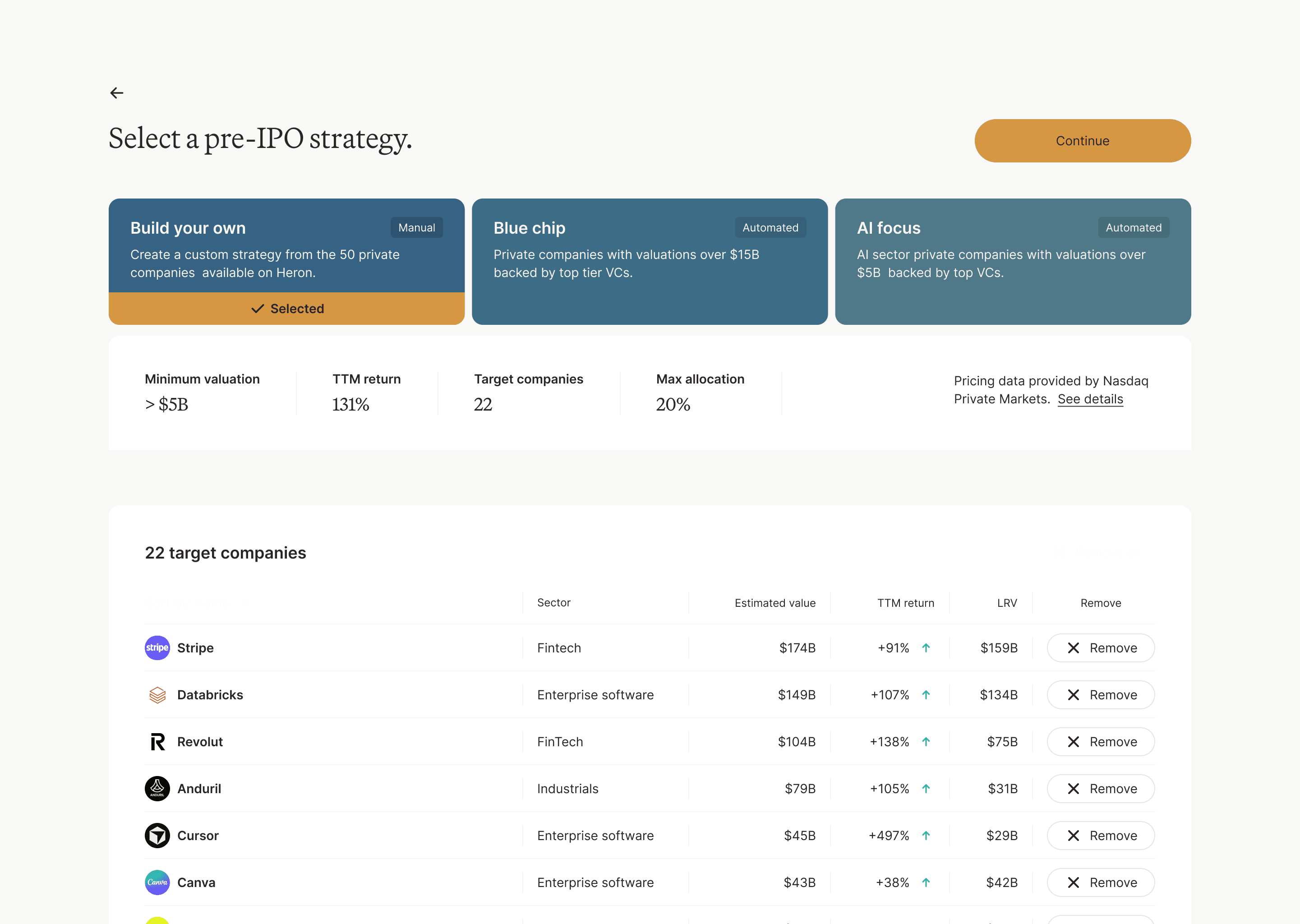The height and width of the screenshot is (924, 1300).
Task: Remove Databricks from target companies
Action: pyautogui.click(x=1100, y=695)
